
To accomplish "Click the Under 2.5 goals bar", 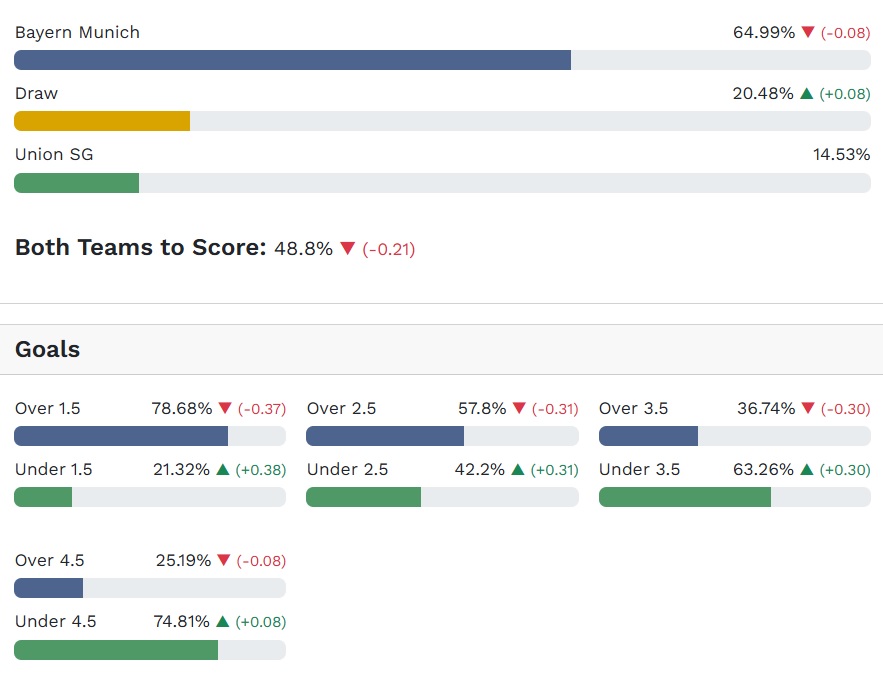I will coord(363,497).
